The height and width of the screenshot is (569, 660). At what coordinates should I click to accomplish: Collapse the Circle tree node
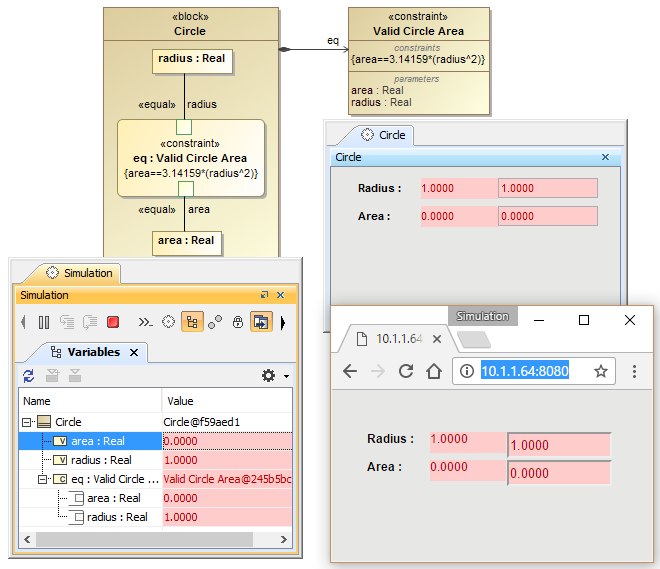pyautogui.click(x=27, y=422)
